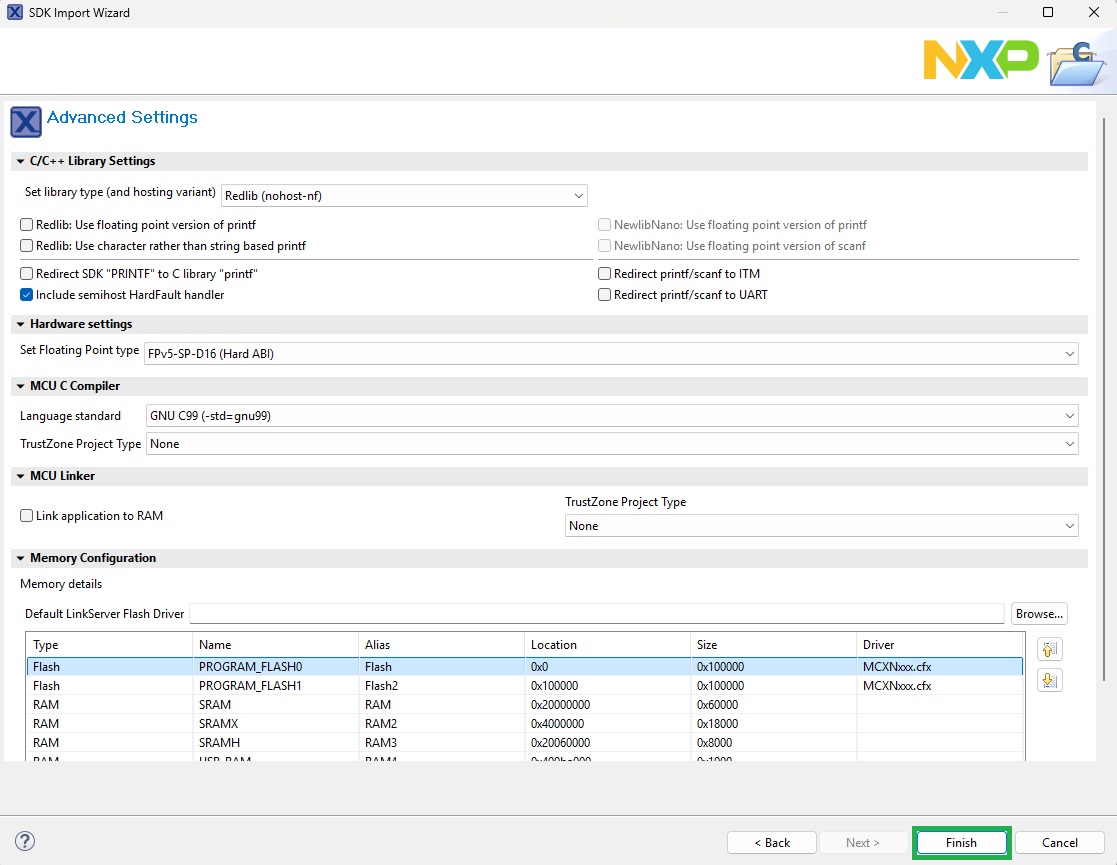Open the Set Floating Point type dropdown

pos(1070,353)
